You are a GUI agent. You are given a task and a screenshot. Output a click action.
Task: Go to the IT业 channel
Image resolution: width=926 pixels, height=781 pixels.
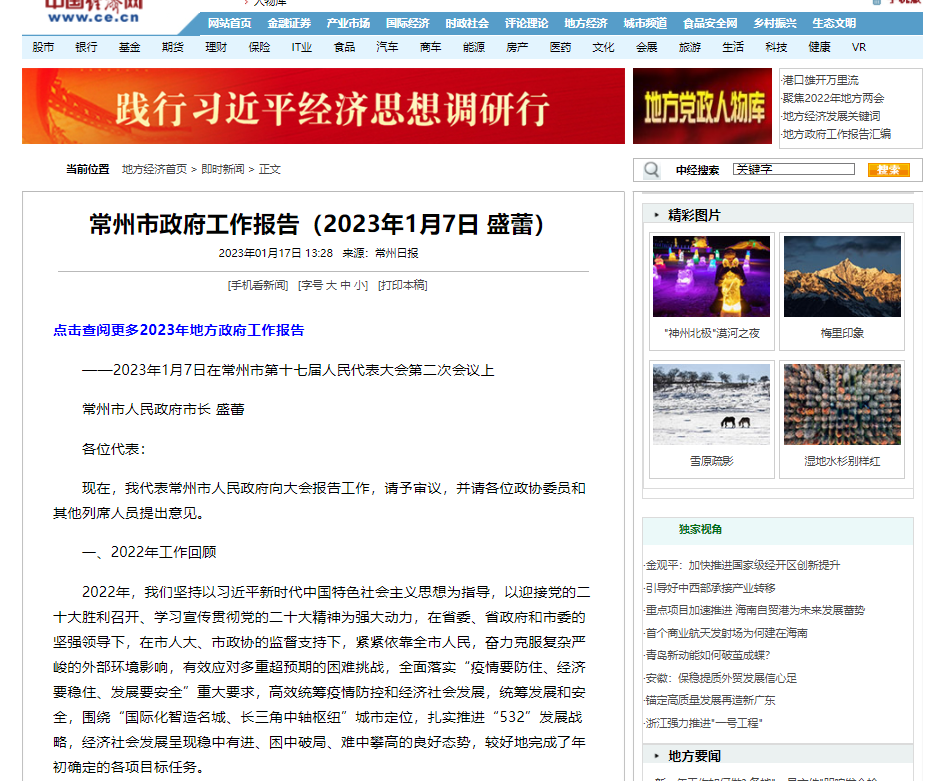(x=301, y=47)
